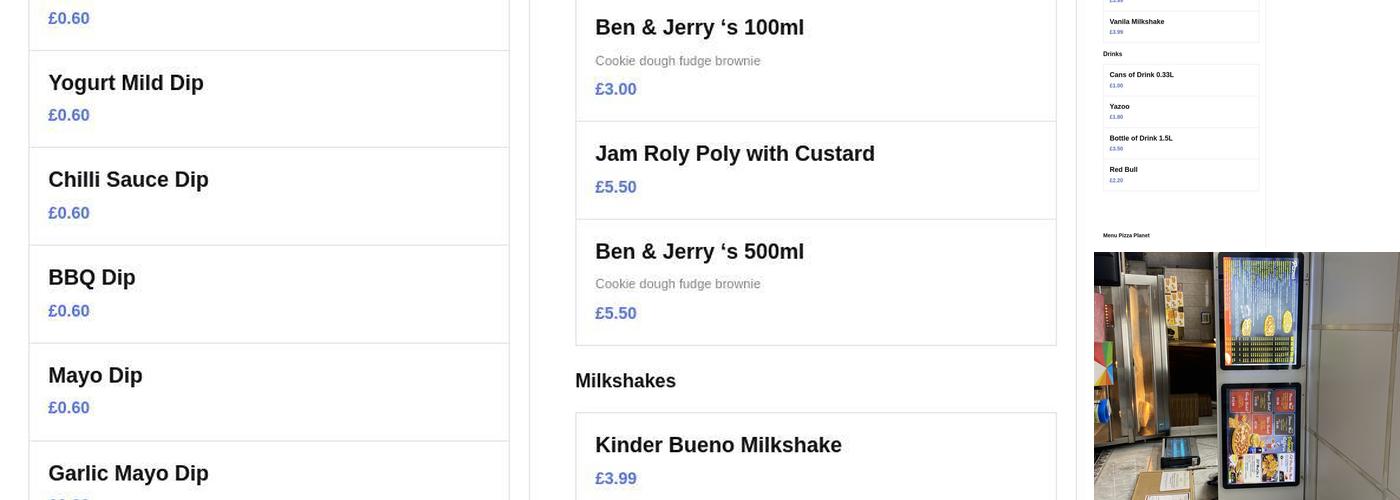The height and width of the screenshot is (500, 1400).
Task: Click the BBQ Dip menu item
Action: 92,278
